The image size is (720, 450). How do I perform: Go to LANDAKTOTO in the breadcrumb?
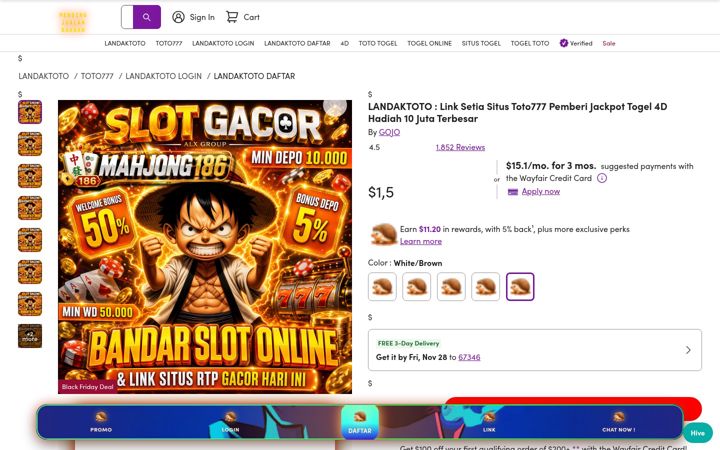coord(44,76)
